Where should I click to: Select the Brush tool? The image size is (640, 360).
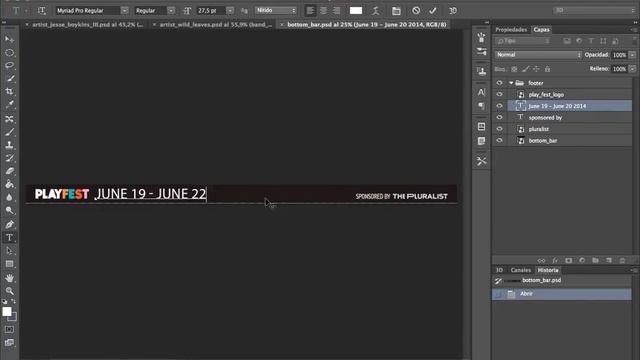click(9, 132)
